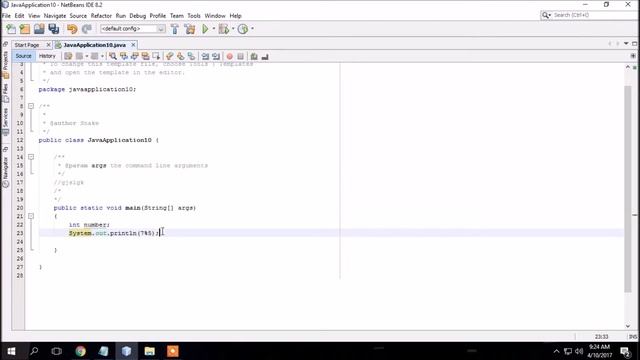
Task: Open the Profile menu
Action: click(x=158, y=16)
